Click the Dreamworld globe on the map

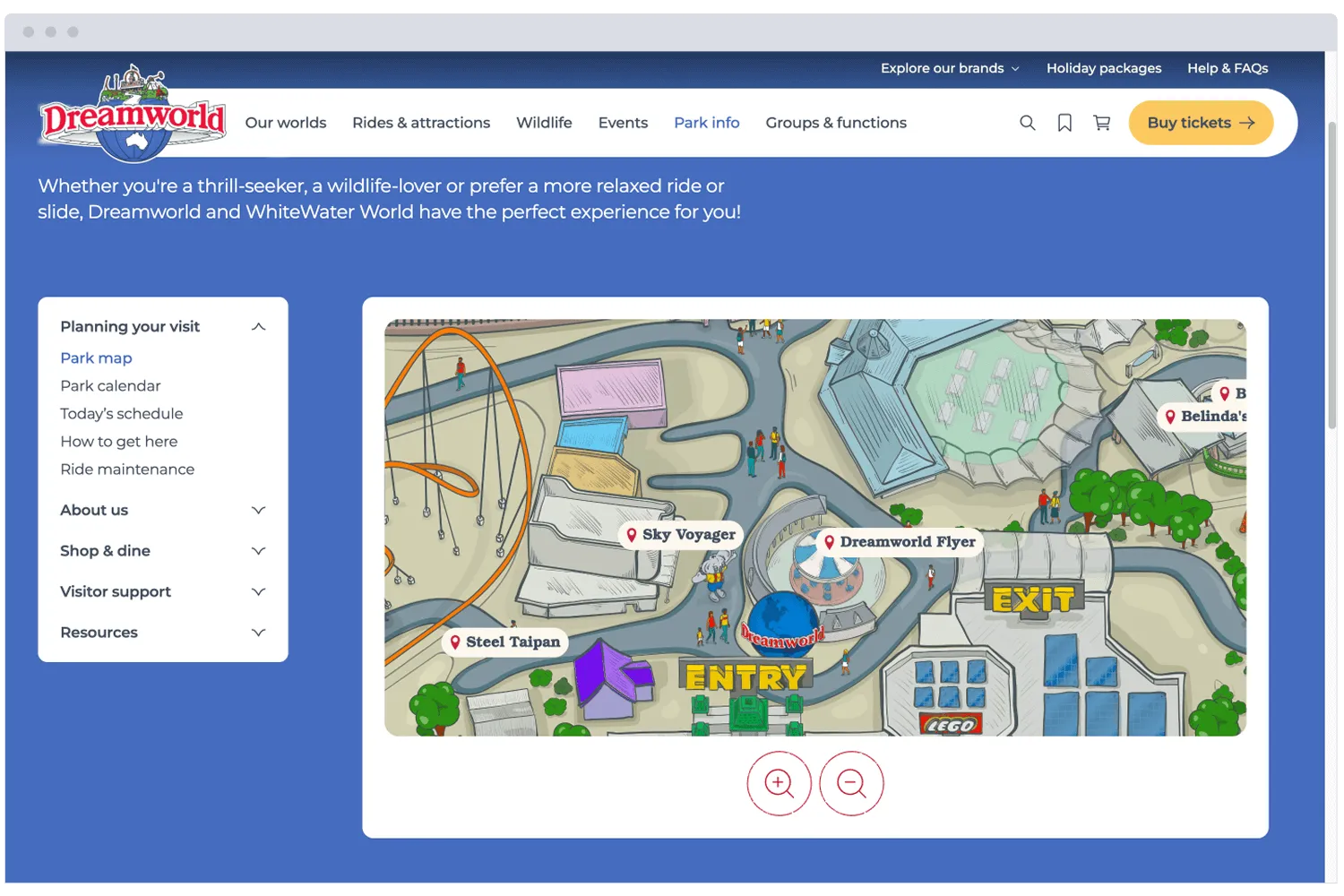781,625
